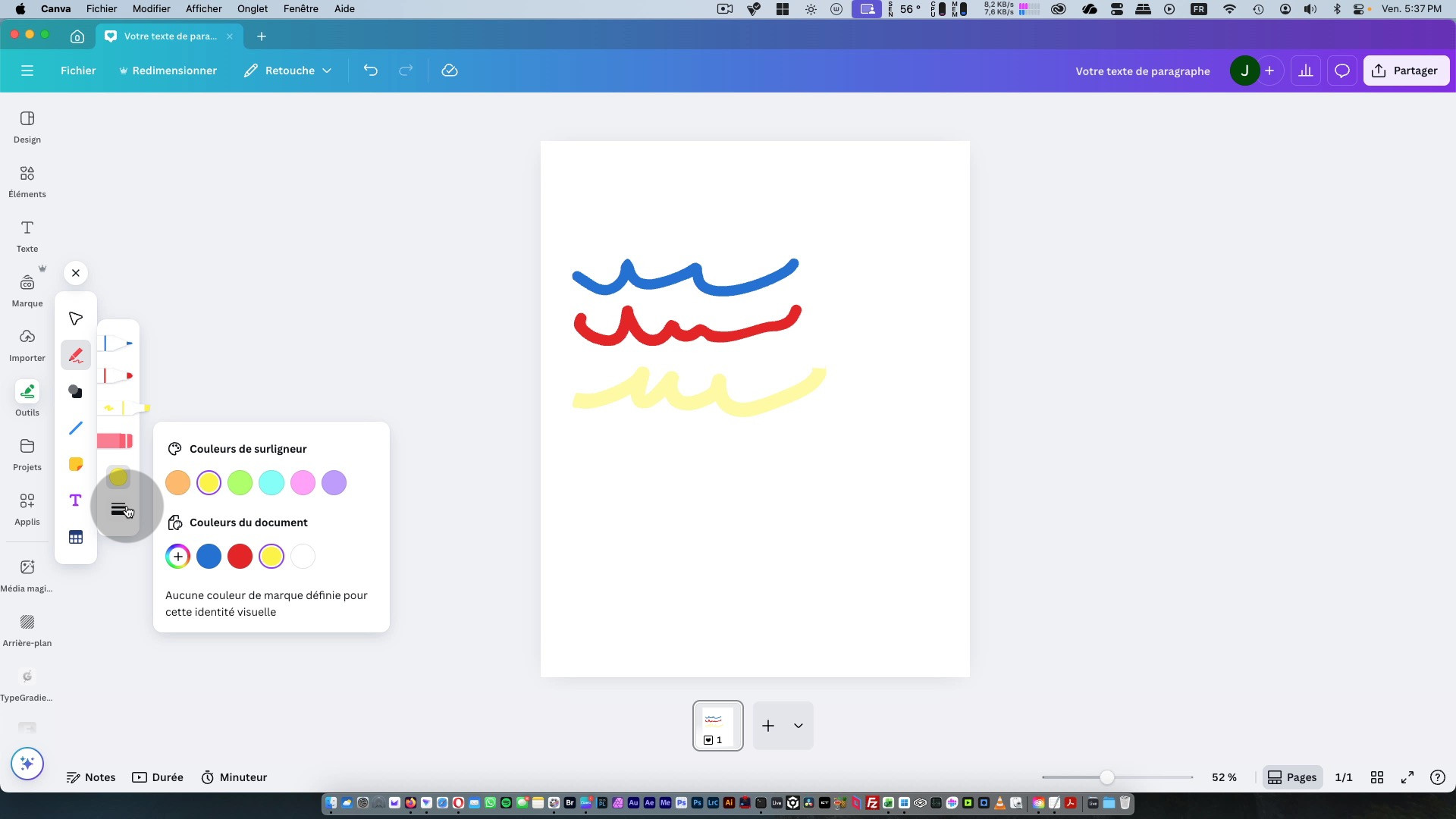Open the main hamburger menu
This screenshot has width=1456, height=819.
(x=27, y=71)
